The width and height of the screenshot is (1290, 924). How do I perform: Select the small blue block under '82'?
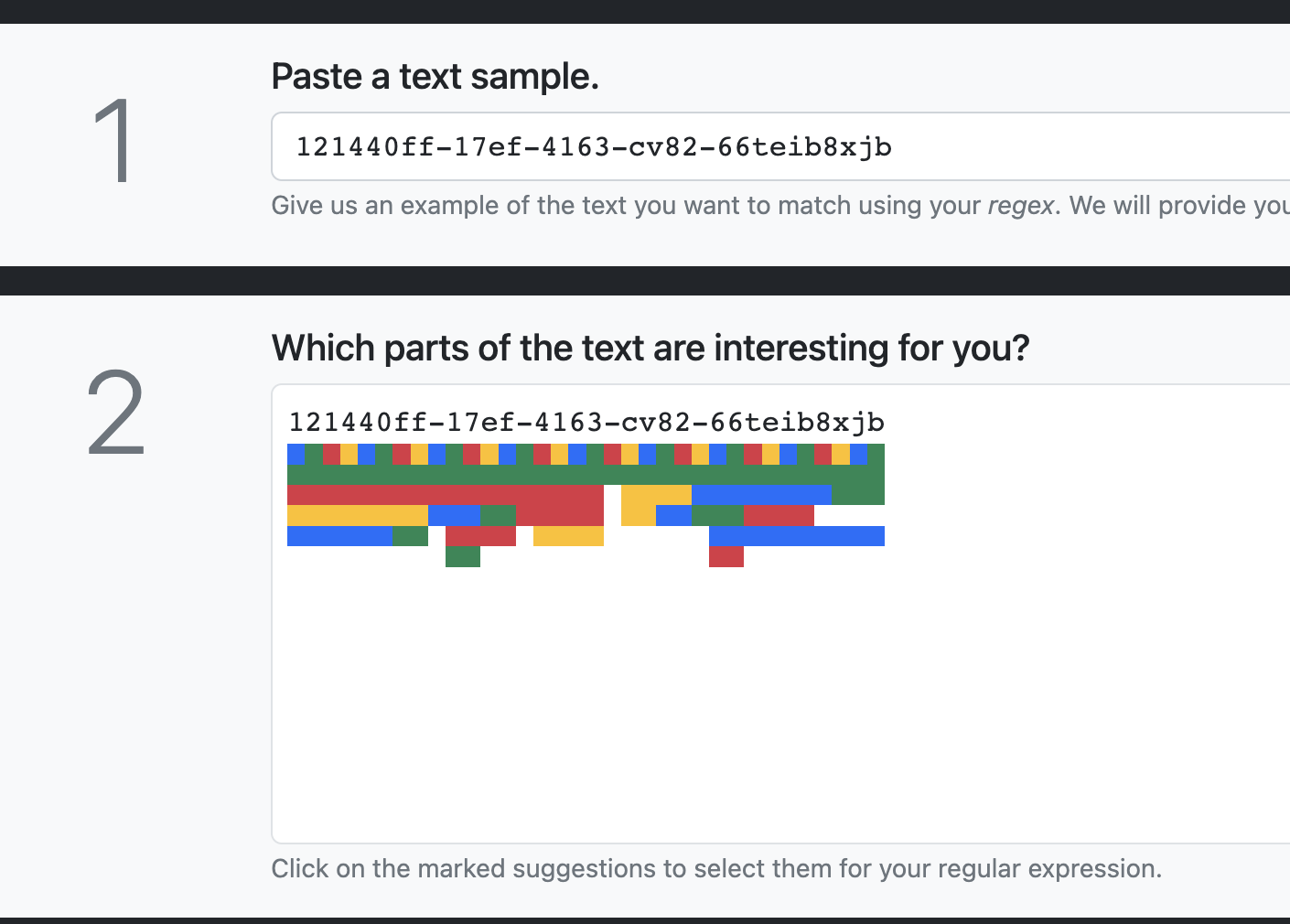tap(673, 515)
